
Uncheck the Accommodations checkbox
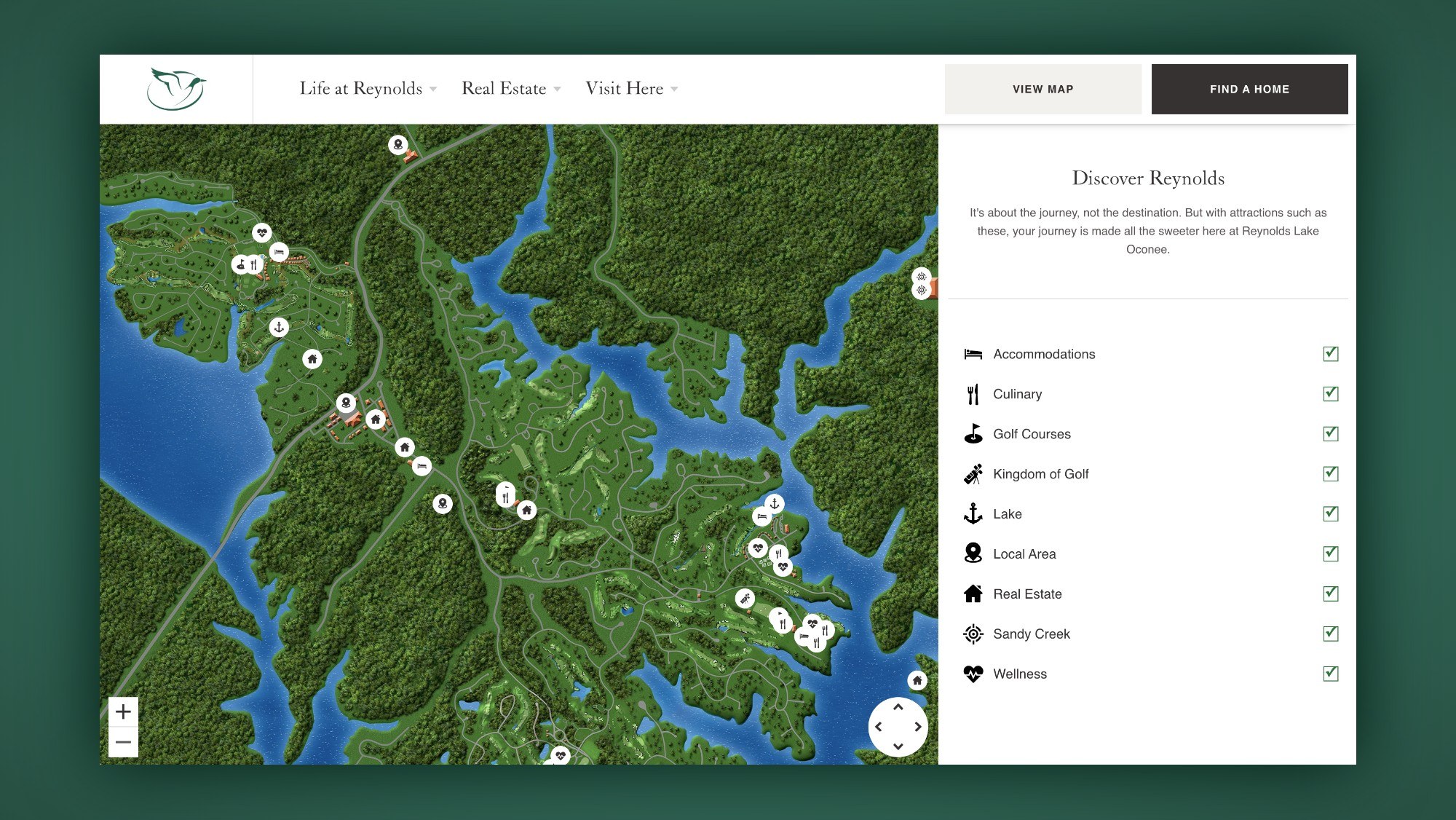[x=1331, y=354]
